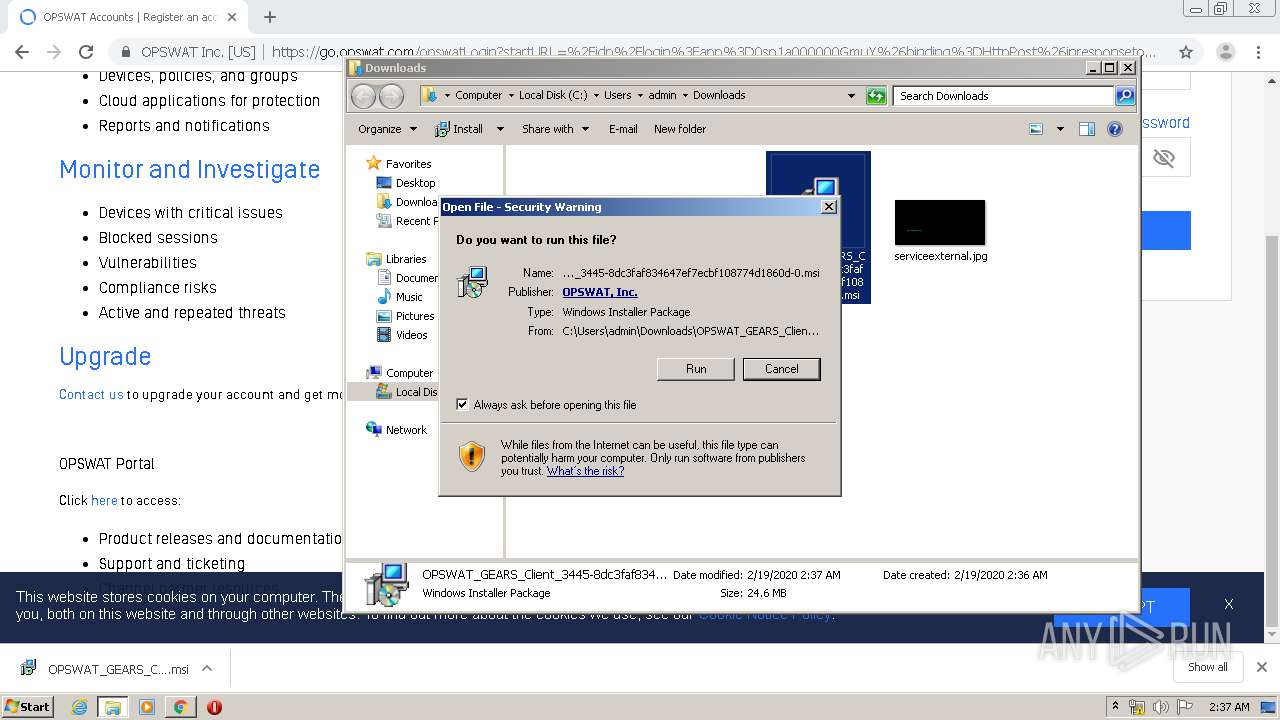Open Explorer help question-mark icon
The width and height of the screenshot is (1280, 720).
(x=1115, y=129)
